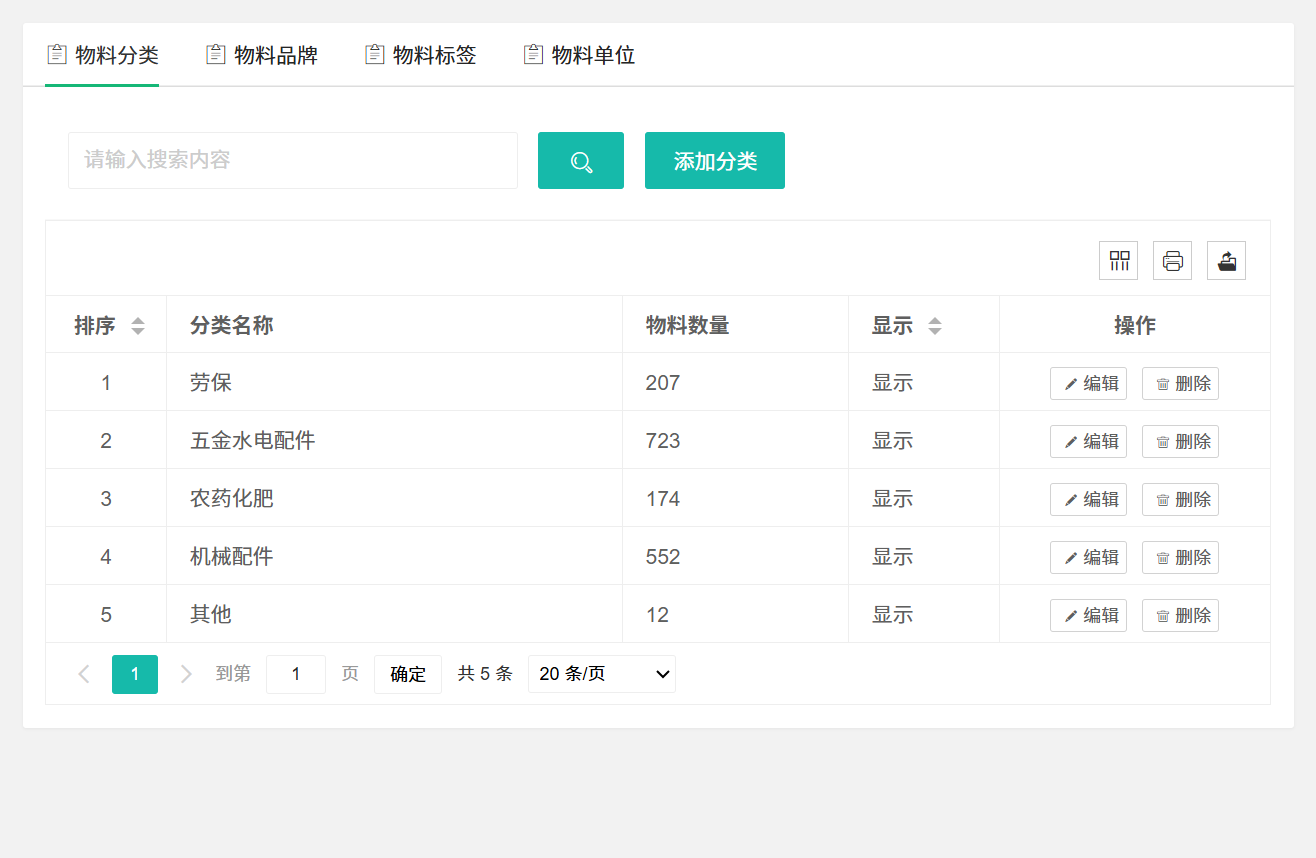The height and width of the screenshot is (858, 1316).
Task: Edit the 机械配件 category
Action: tap(1088, 557)
